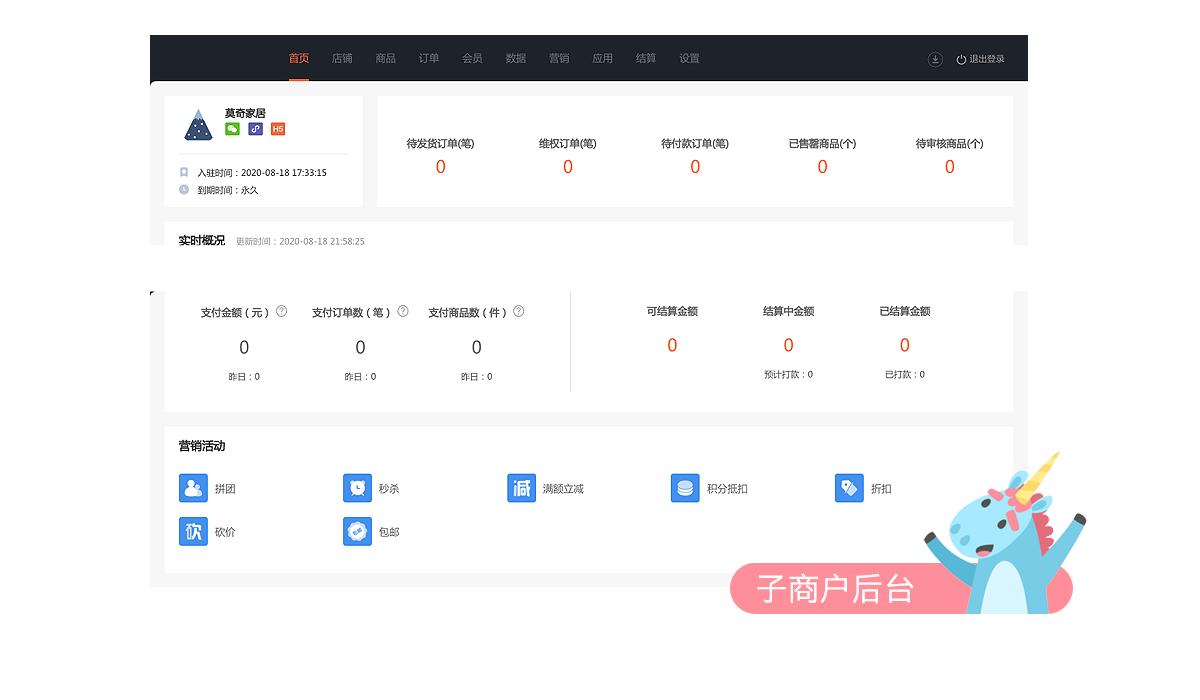Click help icon beside 支付商品数(件)
This screenshot has width=1200, height=700.
tap(519, 311)
